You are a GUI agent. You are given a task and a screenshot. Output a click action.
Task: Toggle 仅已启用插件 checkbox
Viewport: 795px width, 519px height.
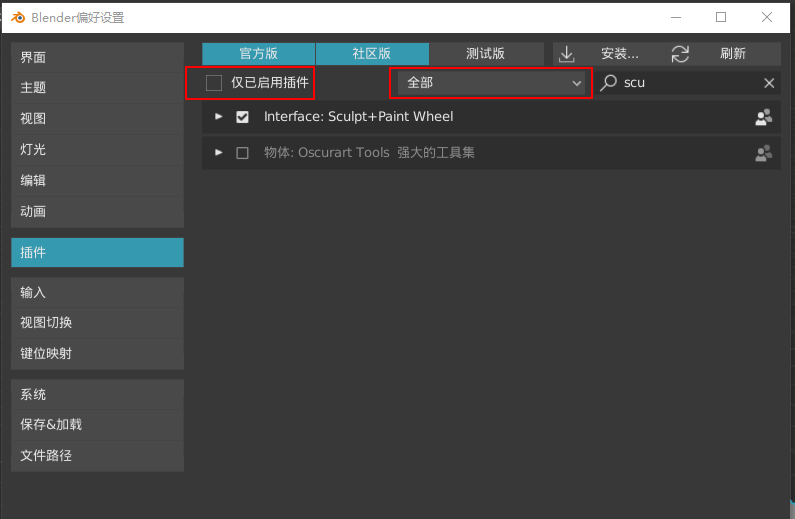tap(214, 83)
